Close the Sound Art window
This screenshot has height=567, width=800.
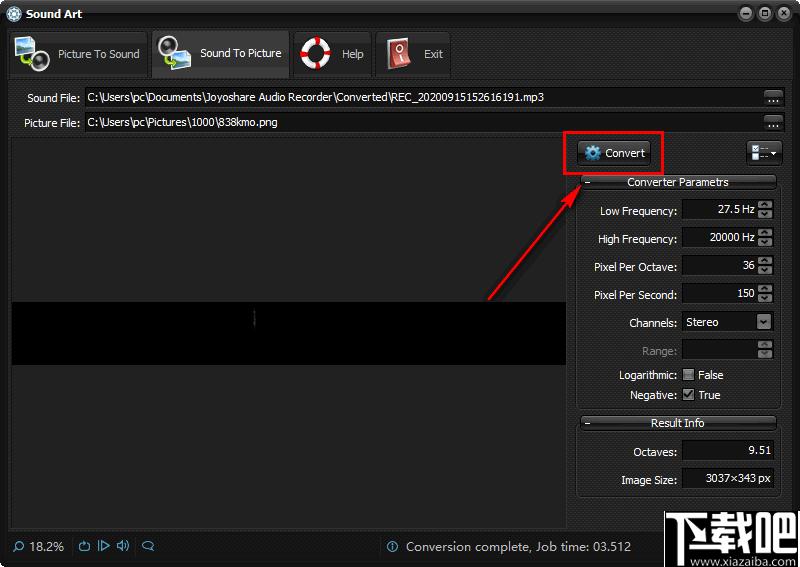click(x=784, y=14)
